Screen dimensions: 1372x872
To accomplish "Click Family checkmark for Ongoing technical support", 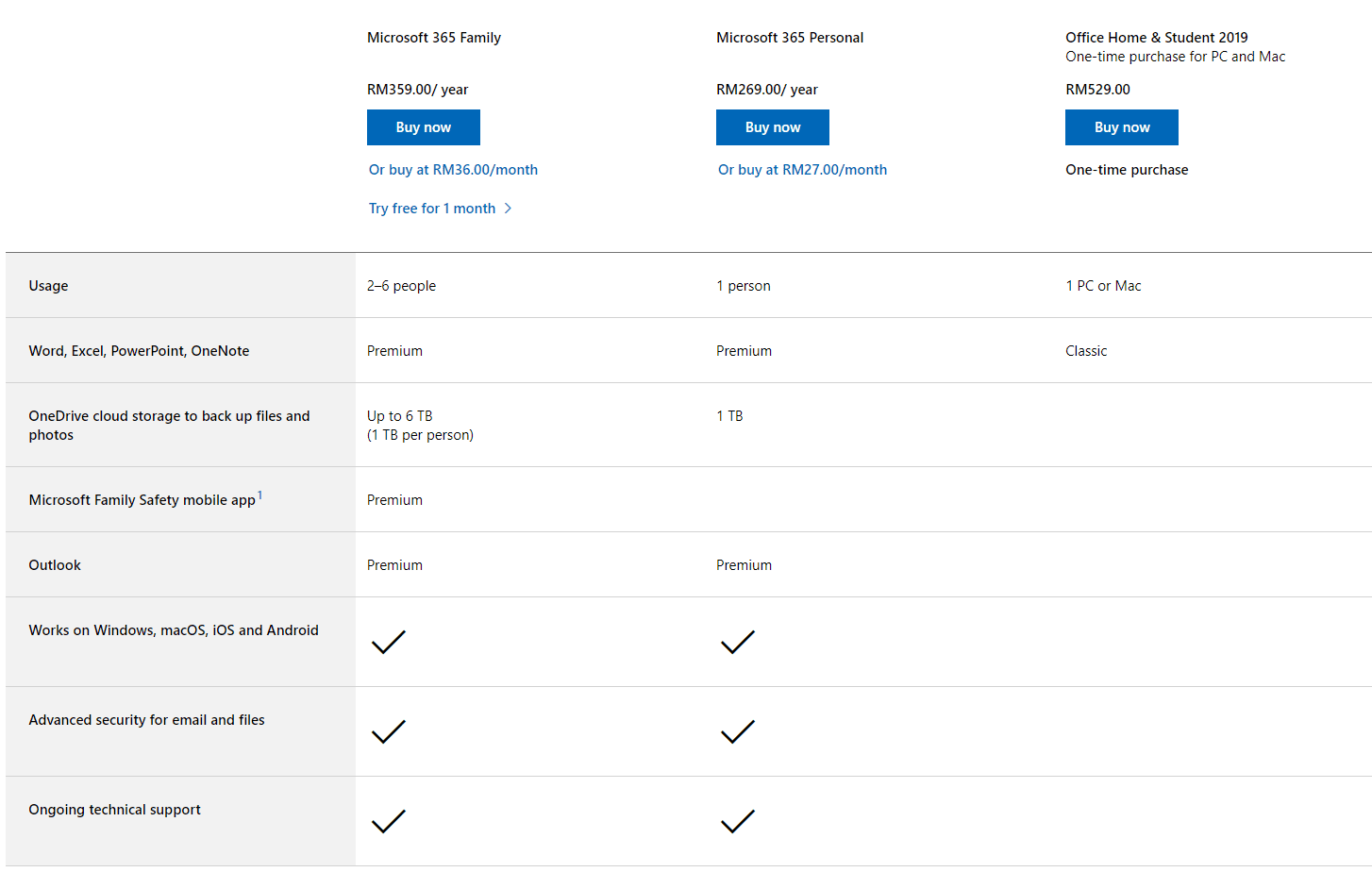I will tap(388, 821).
